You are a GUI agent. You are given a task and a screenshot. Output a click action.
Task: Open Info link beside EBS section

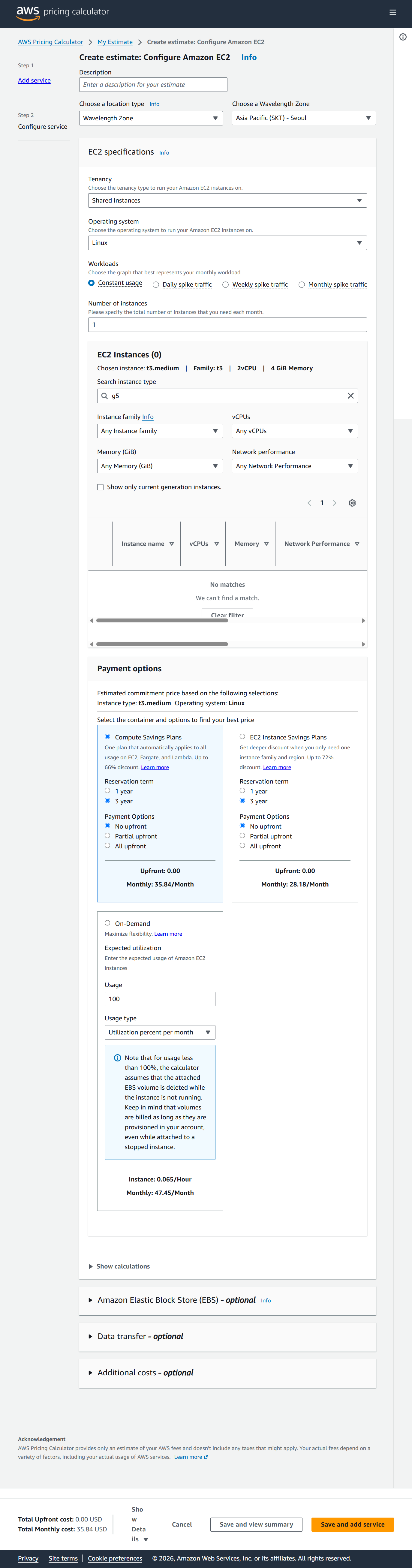pyautogui.click(x=266, y=1300)
